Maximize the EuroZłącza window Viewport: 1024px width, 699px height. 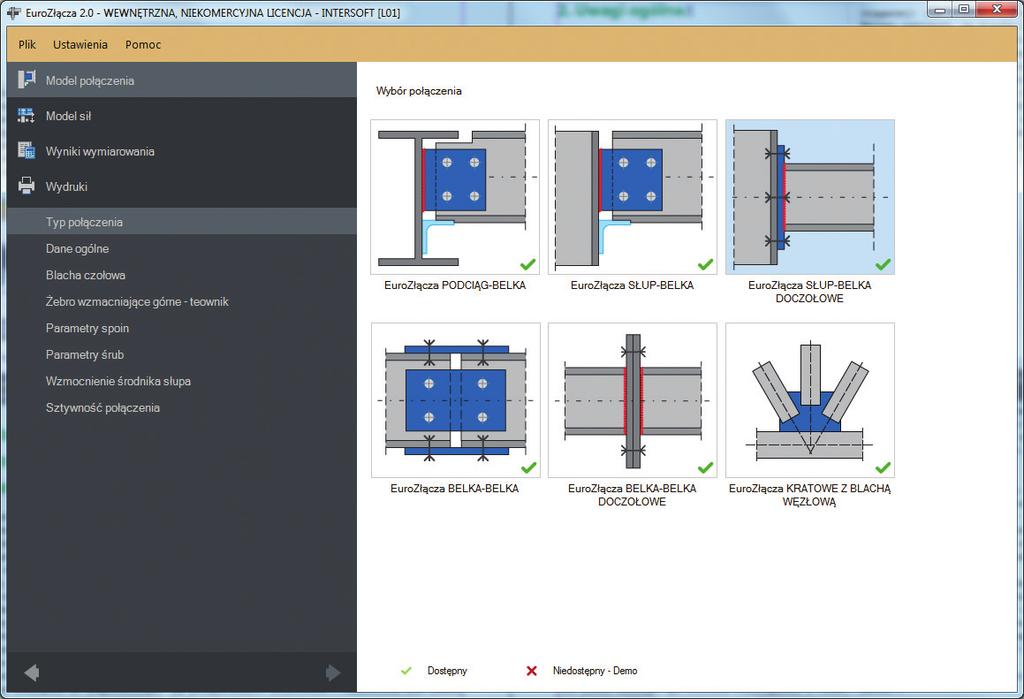click(x=964, y=10)
